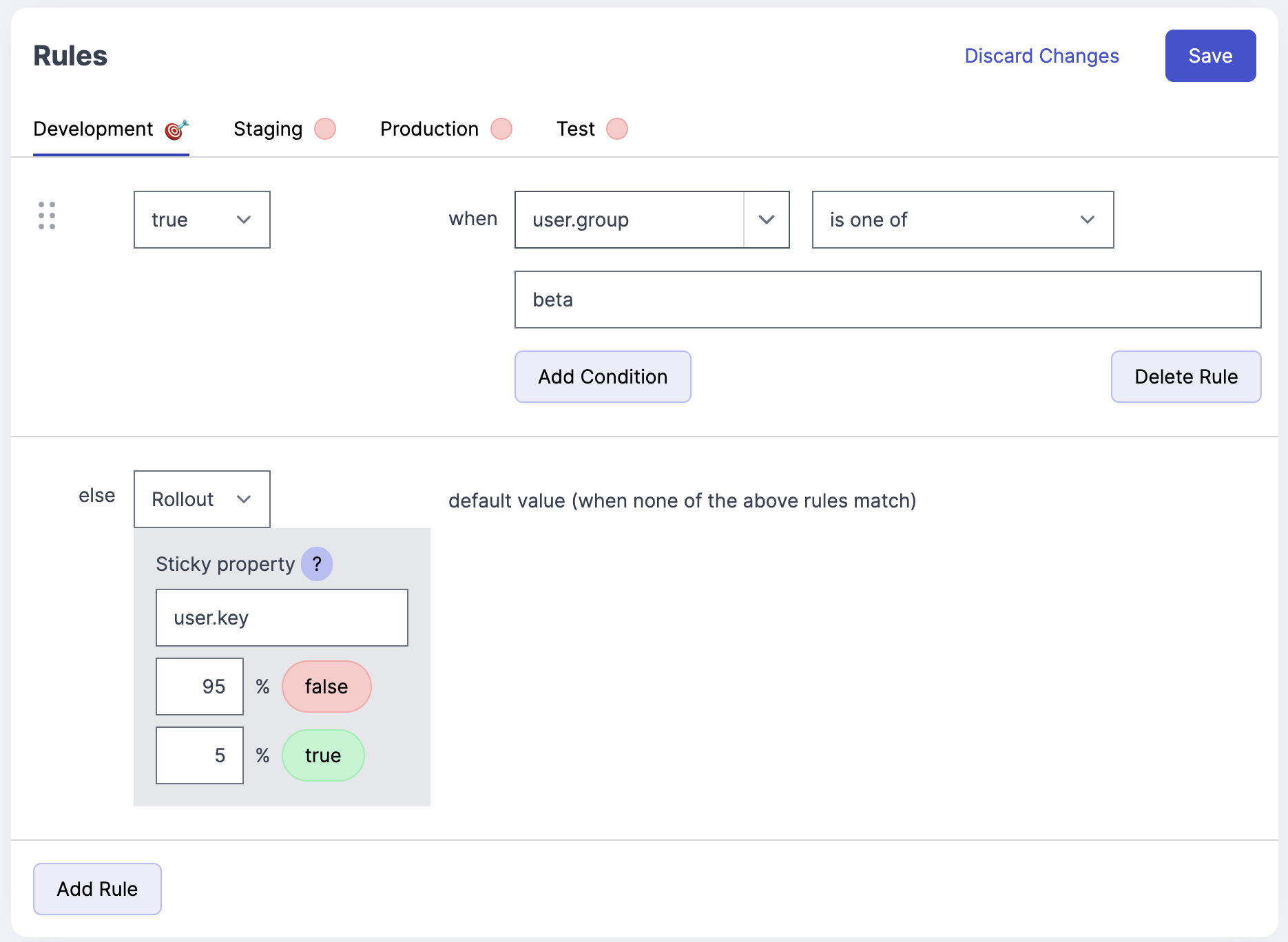The image size is (1288, 942).
Task: Switch to the Staging tab
Action: [x=268, y=129]
